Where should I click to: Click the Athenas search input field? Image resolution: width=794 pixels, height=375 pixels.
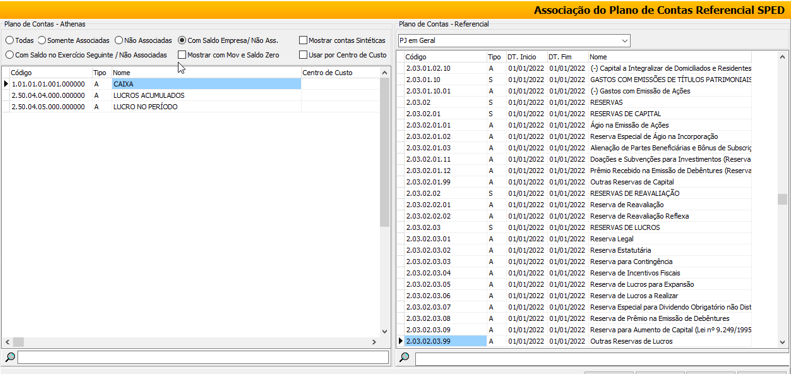[x=203, y=357]
